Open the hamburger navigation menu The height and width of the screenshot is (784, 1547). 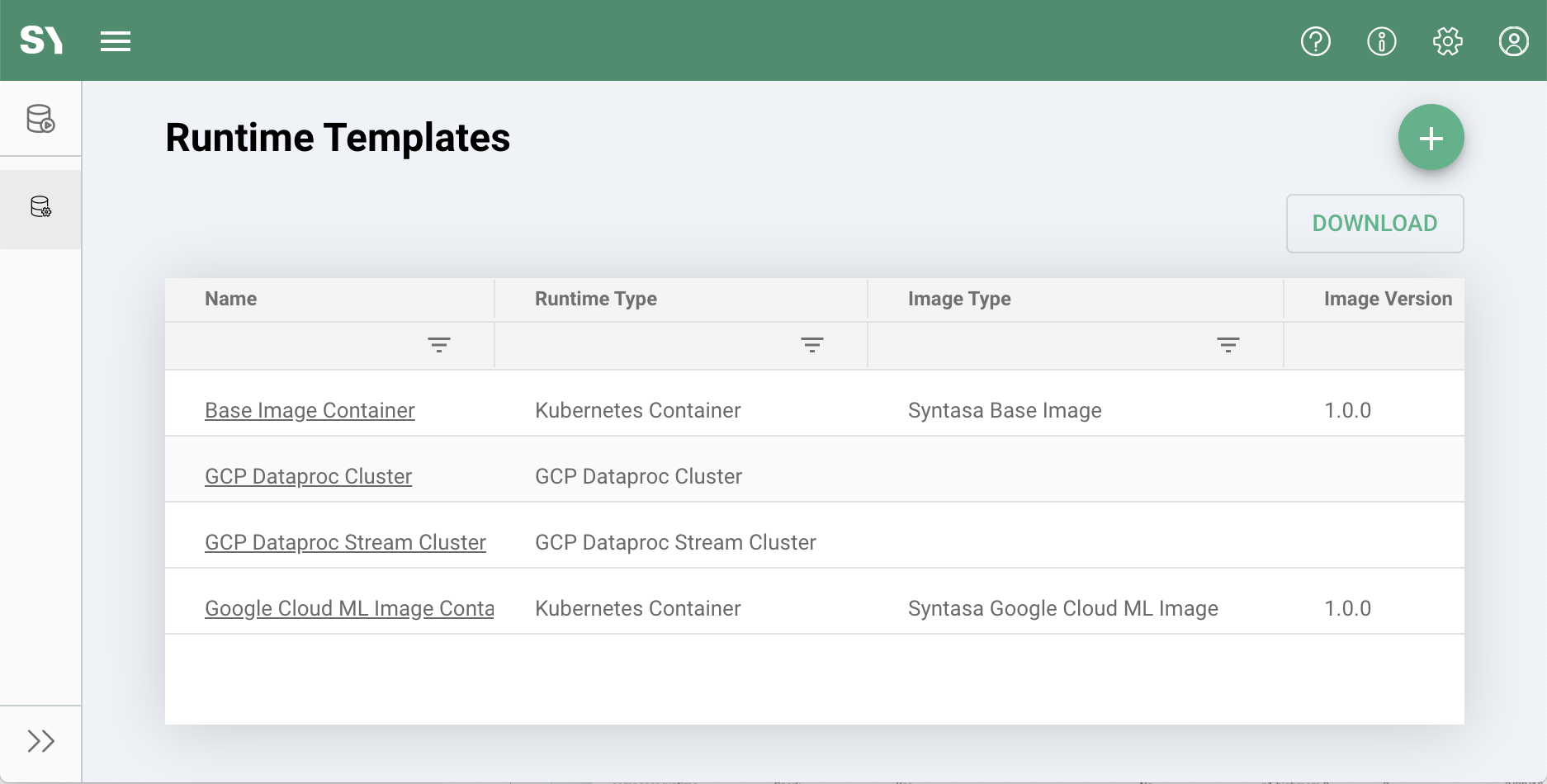pyautogui.click(x=116, y=40)
